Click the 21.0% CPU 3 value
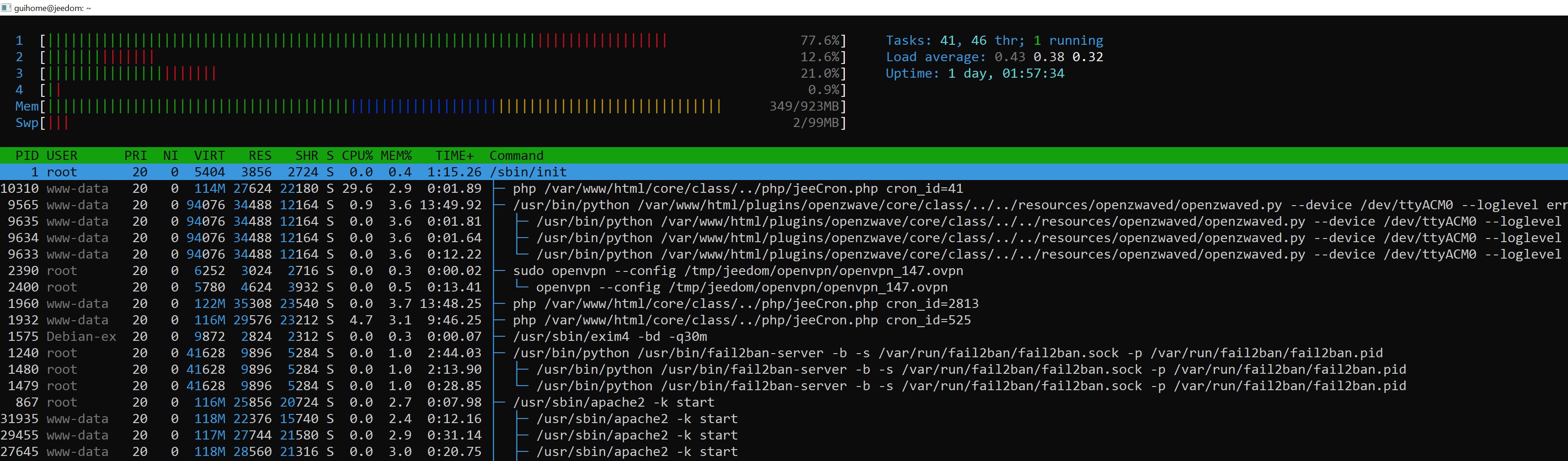 click(x=819, y=74)
